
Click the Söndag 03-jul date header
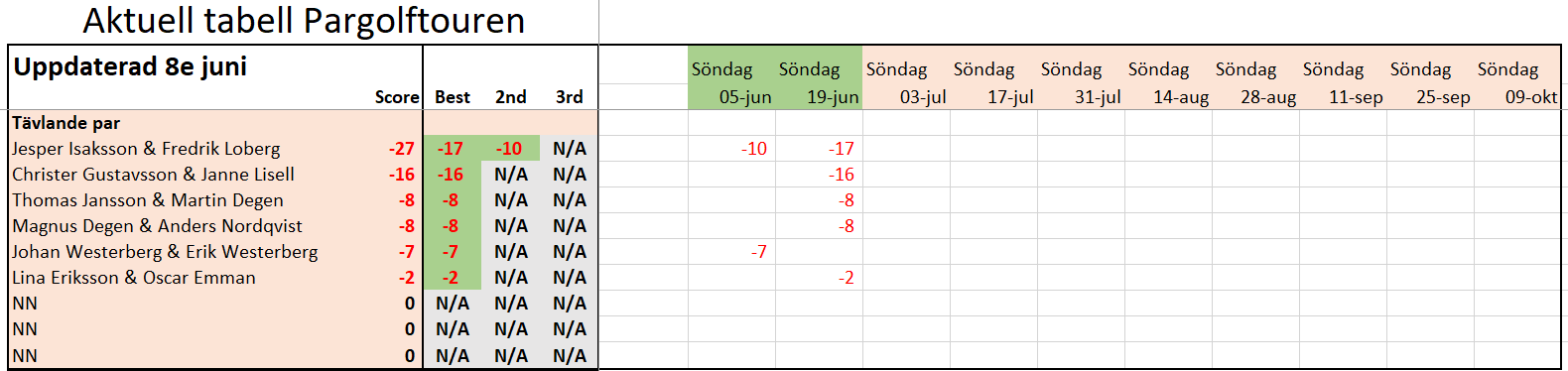click(x=906, y=83)
